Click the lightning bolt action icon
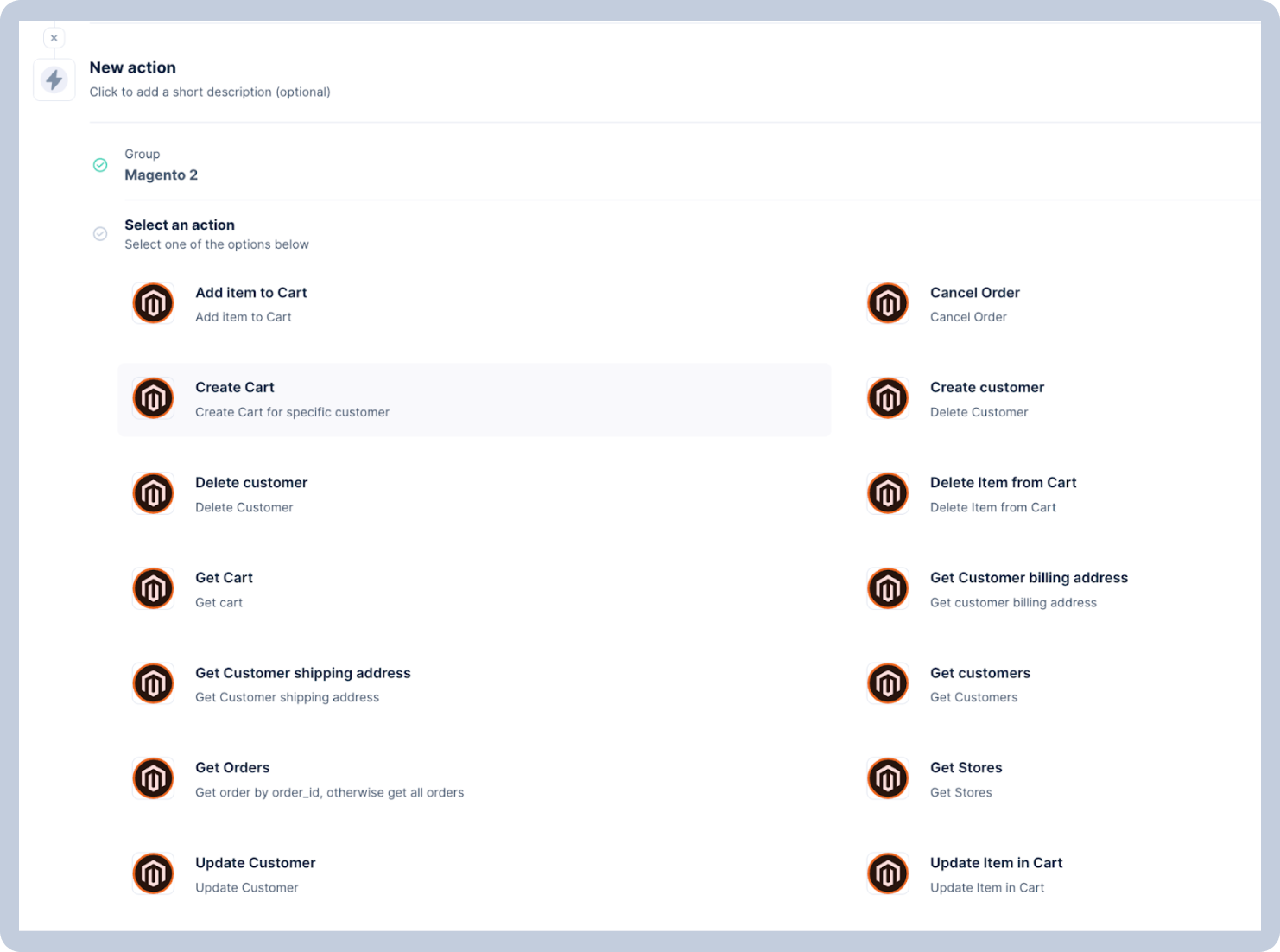The height and width of the screenshot is (952, 1280). click(x=54, y=80)
